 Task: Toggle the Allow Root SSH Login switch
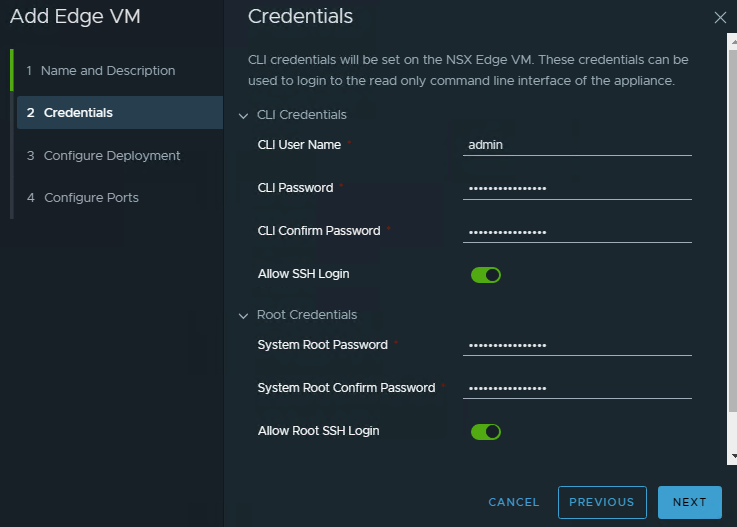(485, 432)
